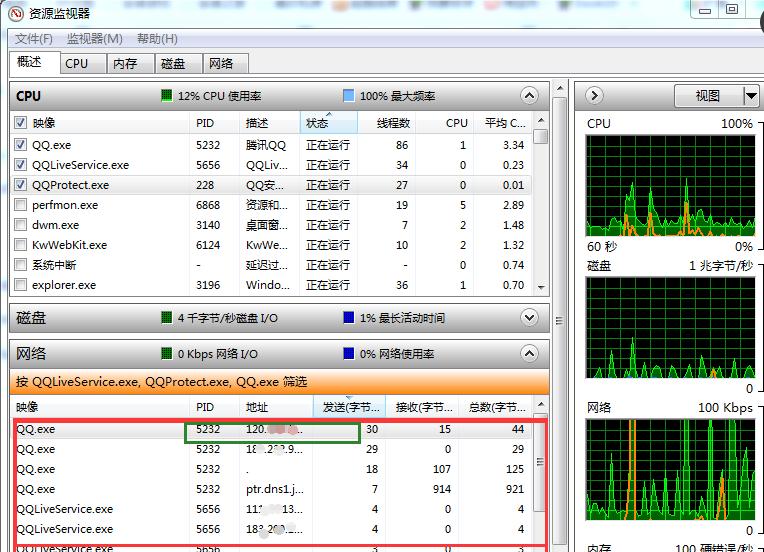764x552 pixels.
Task: Collapse the 网络 section chevron
Action: pos(529,354)
